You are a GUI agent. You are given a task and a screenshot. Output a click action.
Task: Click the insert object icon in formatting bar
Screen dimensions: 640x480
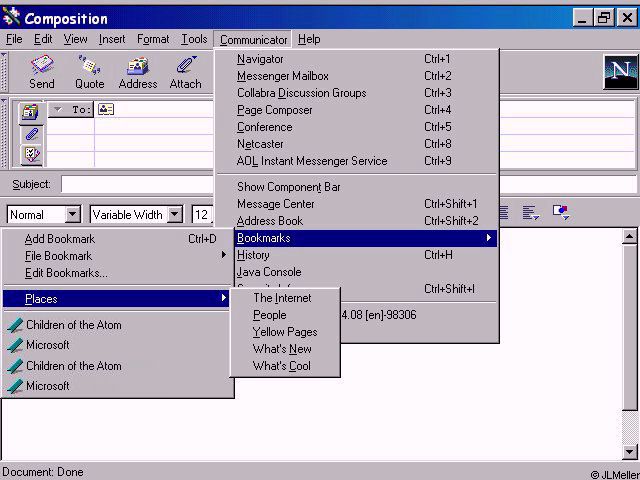point(561,212)
